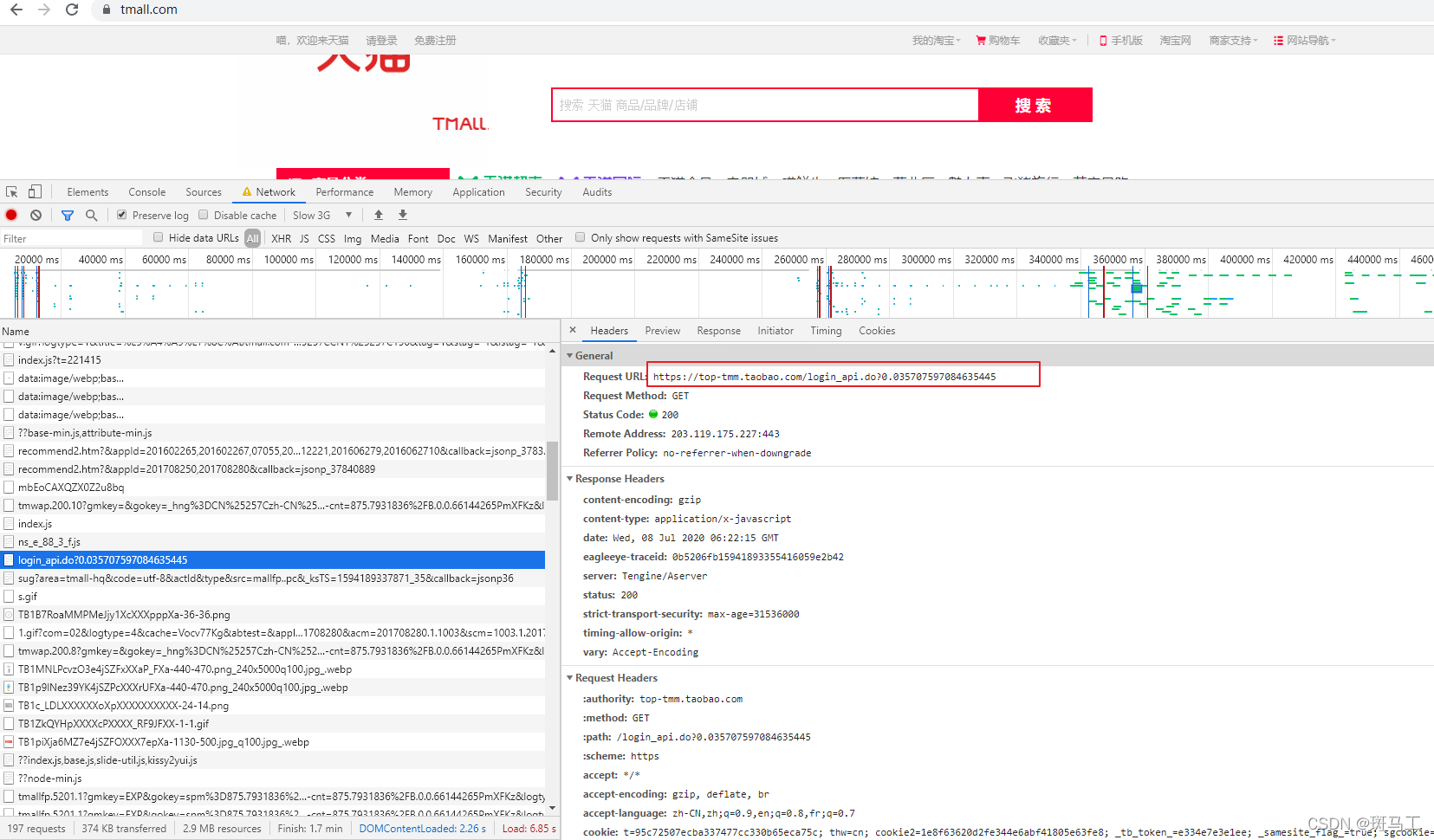Click the mobile version phone icon
The width and height of the screenshot is (1434, 840).
pos(1103,41)
